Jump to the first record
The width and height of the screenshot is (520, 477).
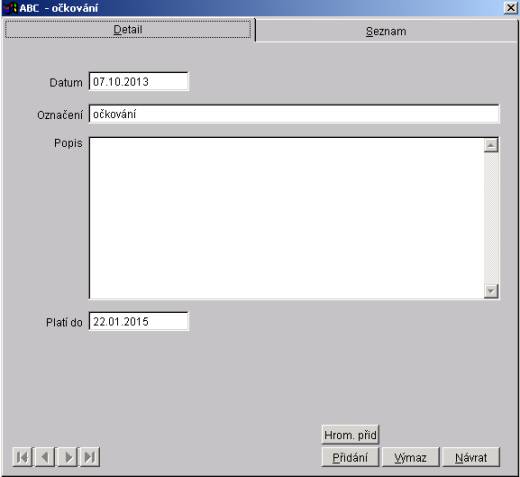[x=22, y=457]
